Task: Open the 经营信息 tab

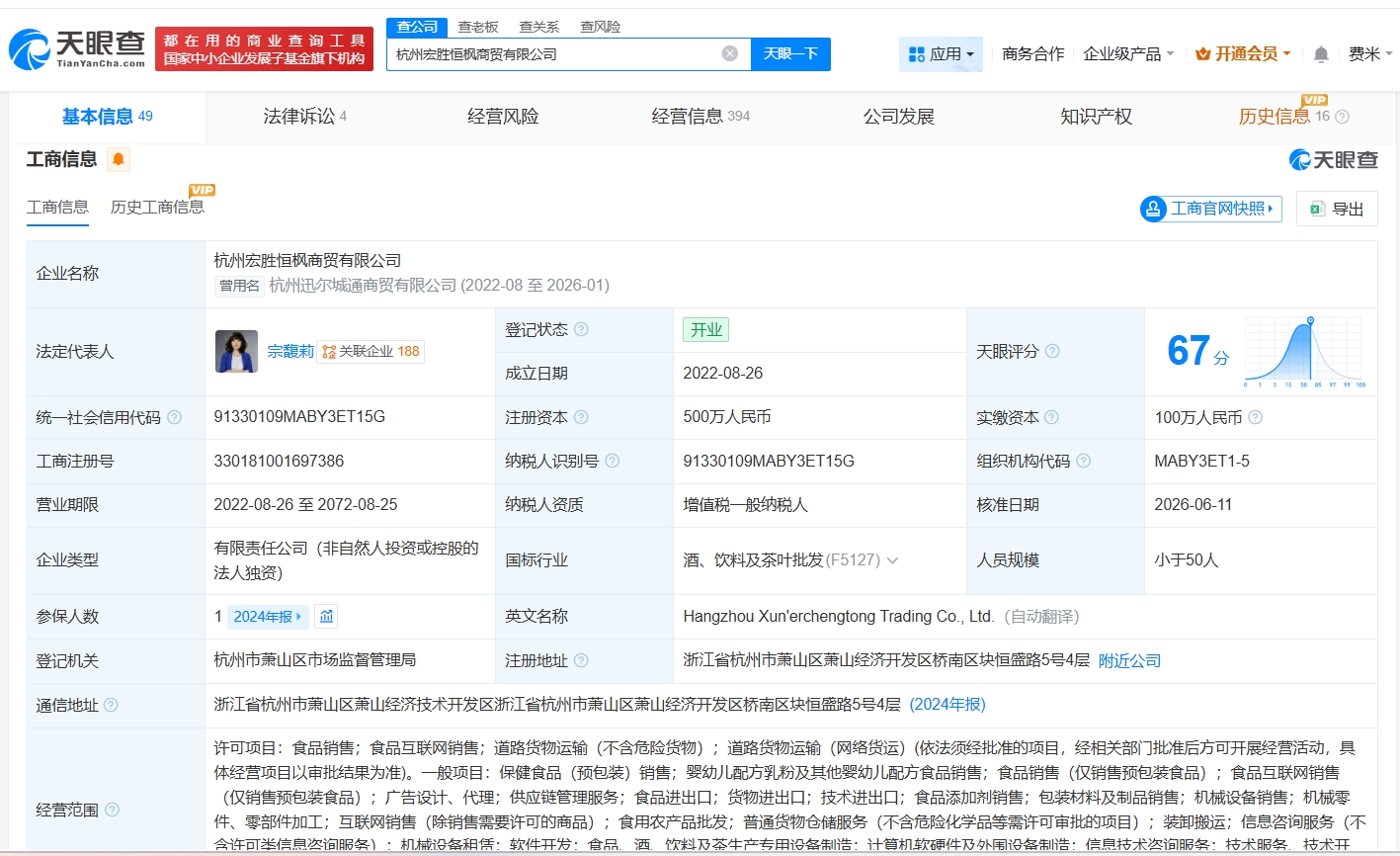Action: (700, 117)
